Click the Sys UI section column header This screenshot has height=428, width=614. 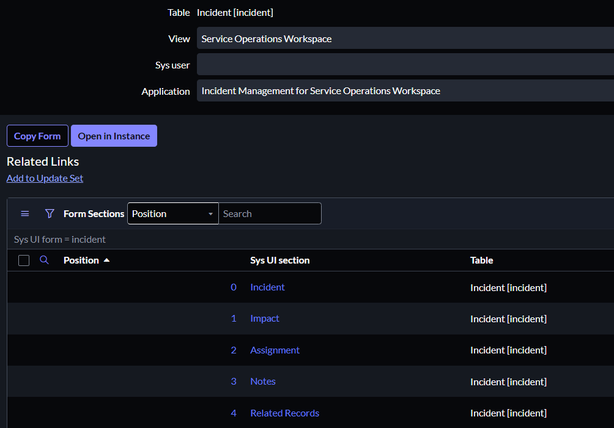coord(280,260)
